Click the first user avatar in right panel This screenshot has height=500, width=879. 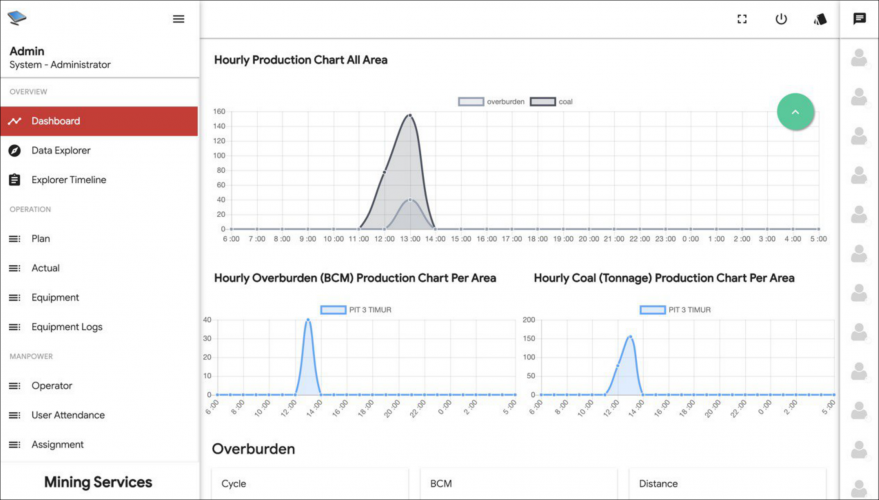tap(859, 58)
